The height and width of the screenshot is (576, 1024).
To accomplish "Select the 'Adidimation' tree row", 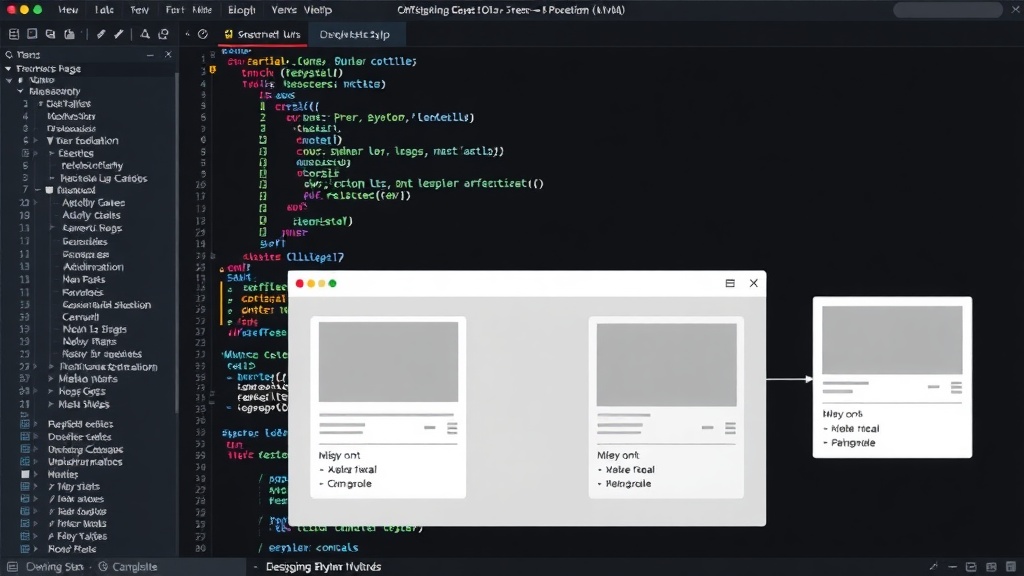I will (x=93, y=266).
